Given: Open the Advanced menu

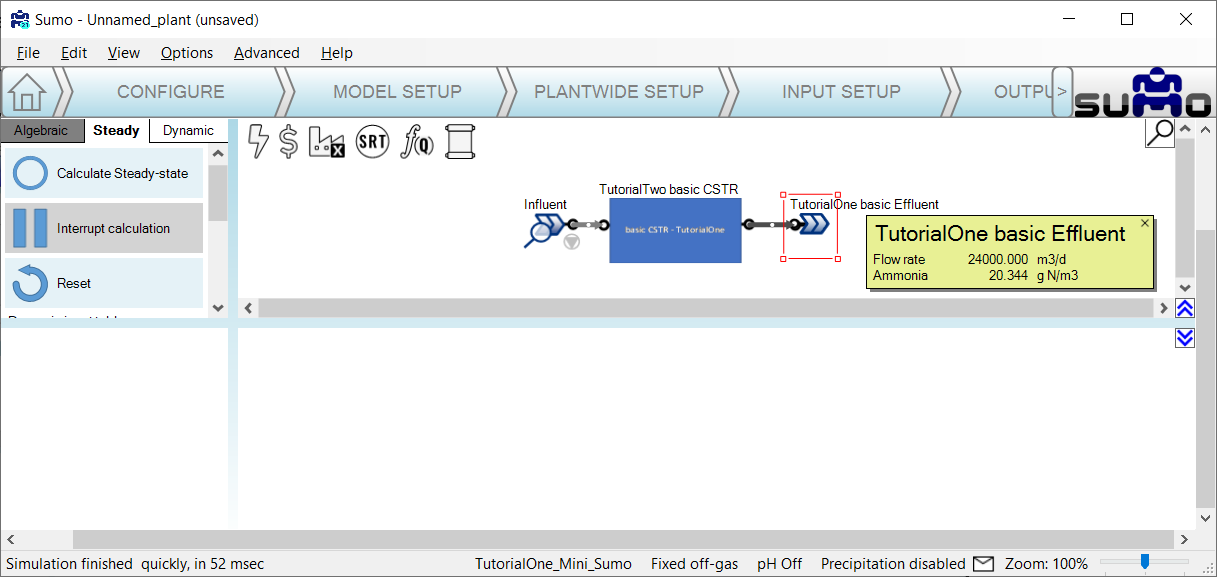Looking at the screenshot, I should point(266,53).
